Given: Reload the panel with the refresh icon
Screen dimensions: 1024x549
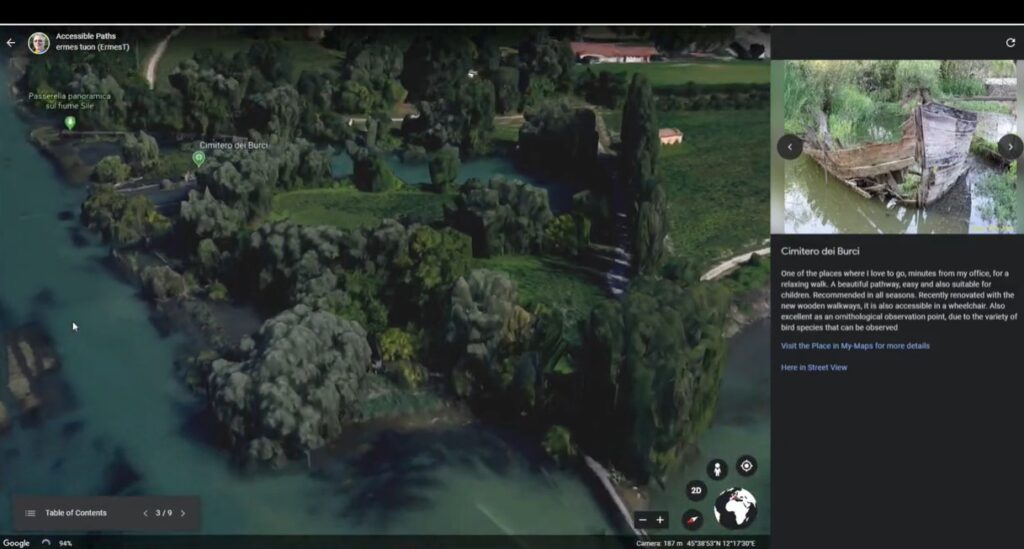Looking at the screenshot, I should (x=1010, y=42).
